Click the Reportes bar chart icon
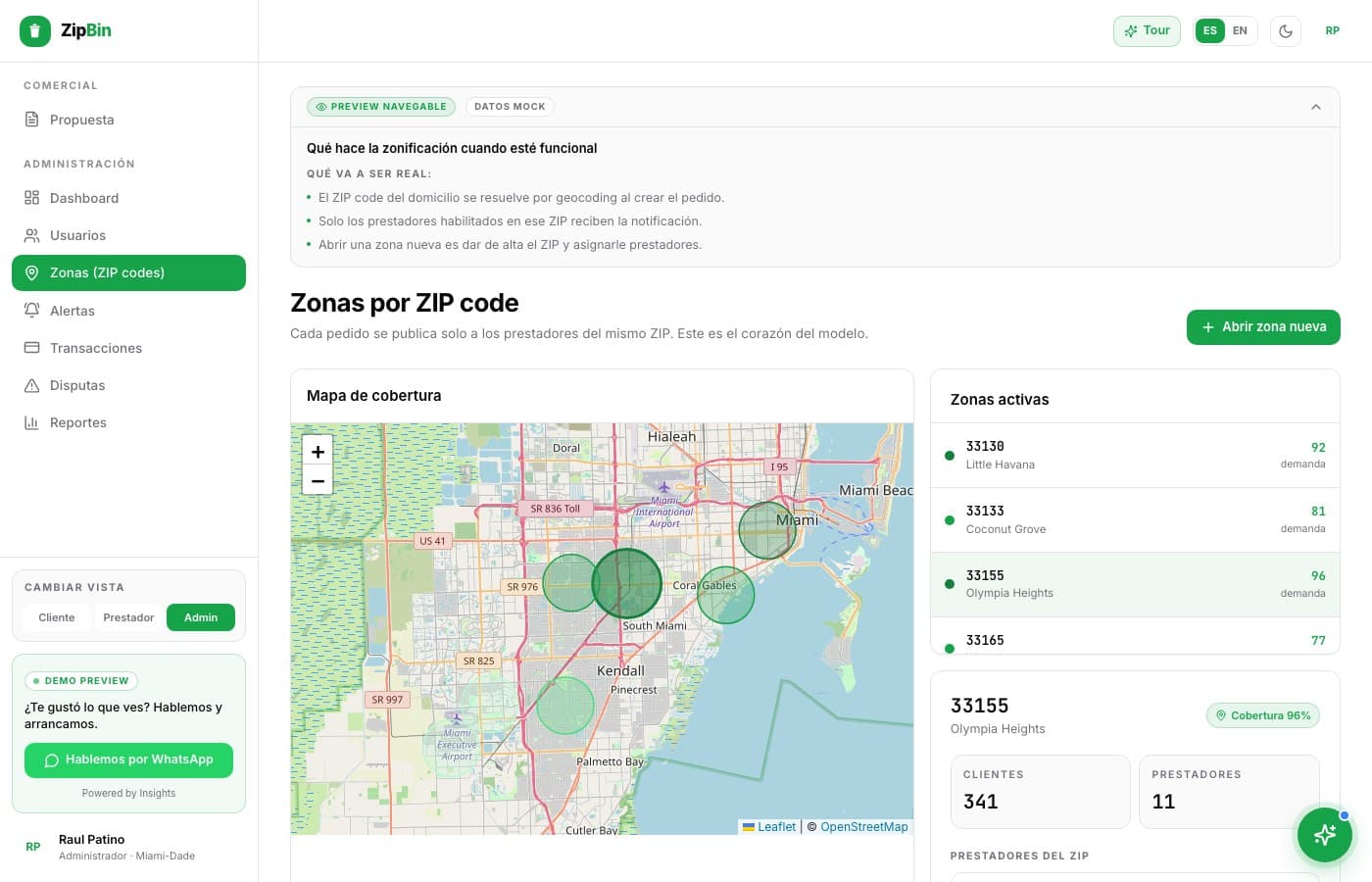This screenshot has width=1372, height=882. [x=31, y=422]
